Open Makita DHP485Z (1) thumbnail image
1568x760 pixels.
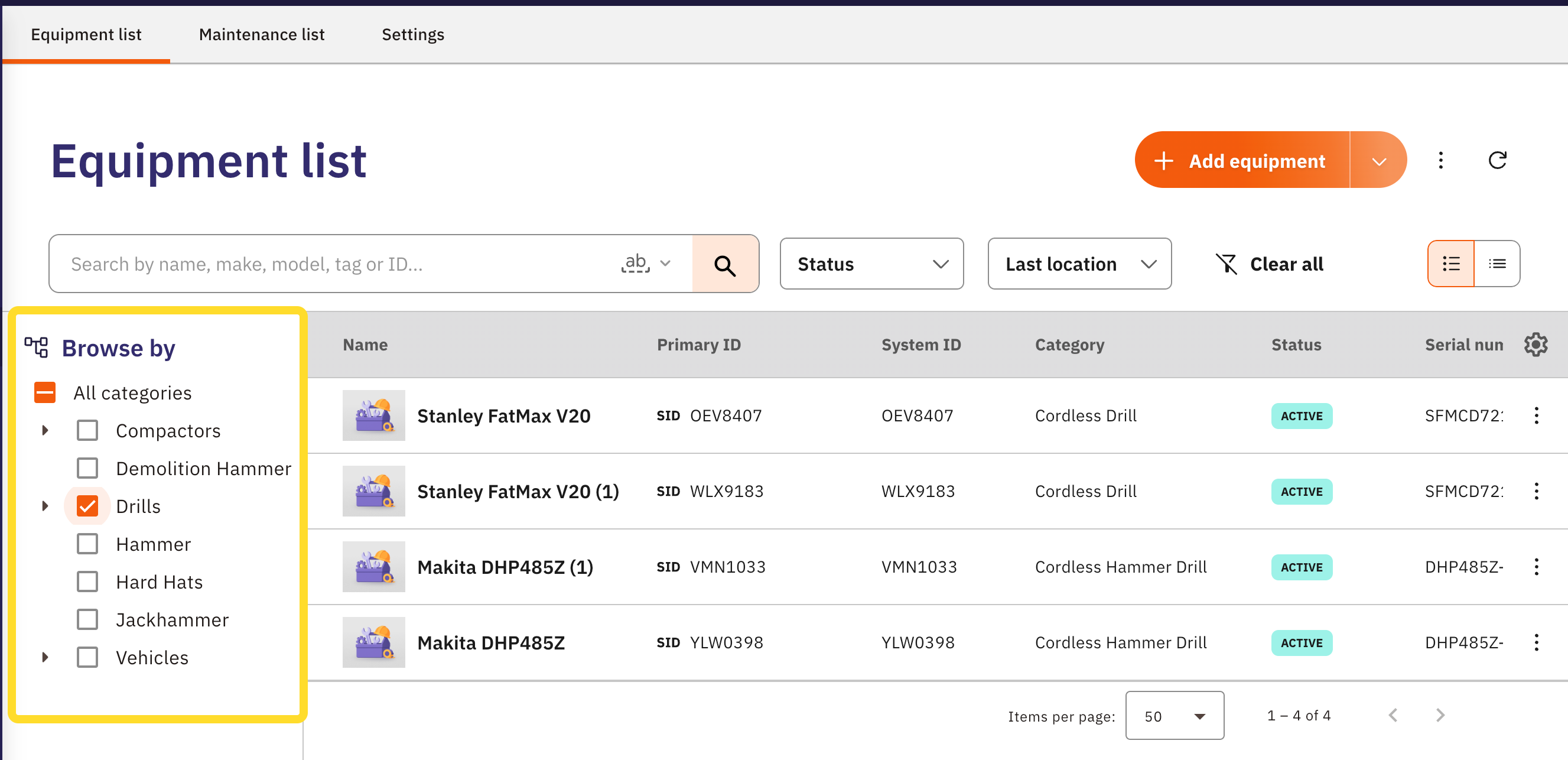[374, 567]
